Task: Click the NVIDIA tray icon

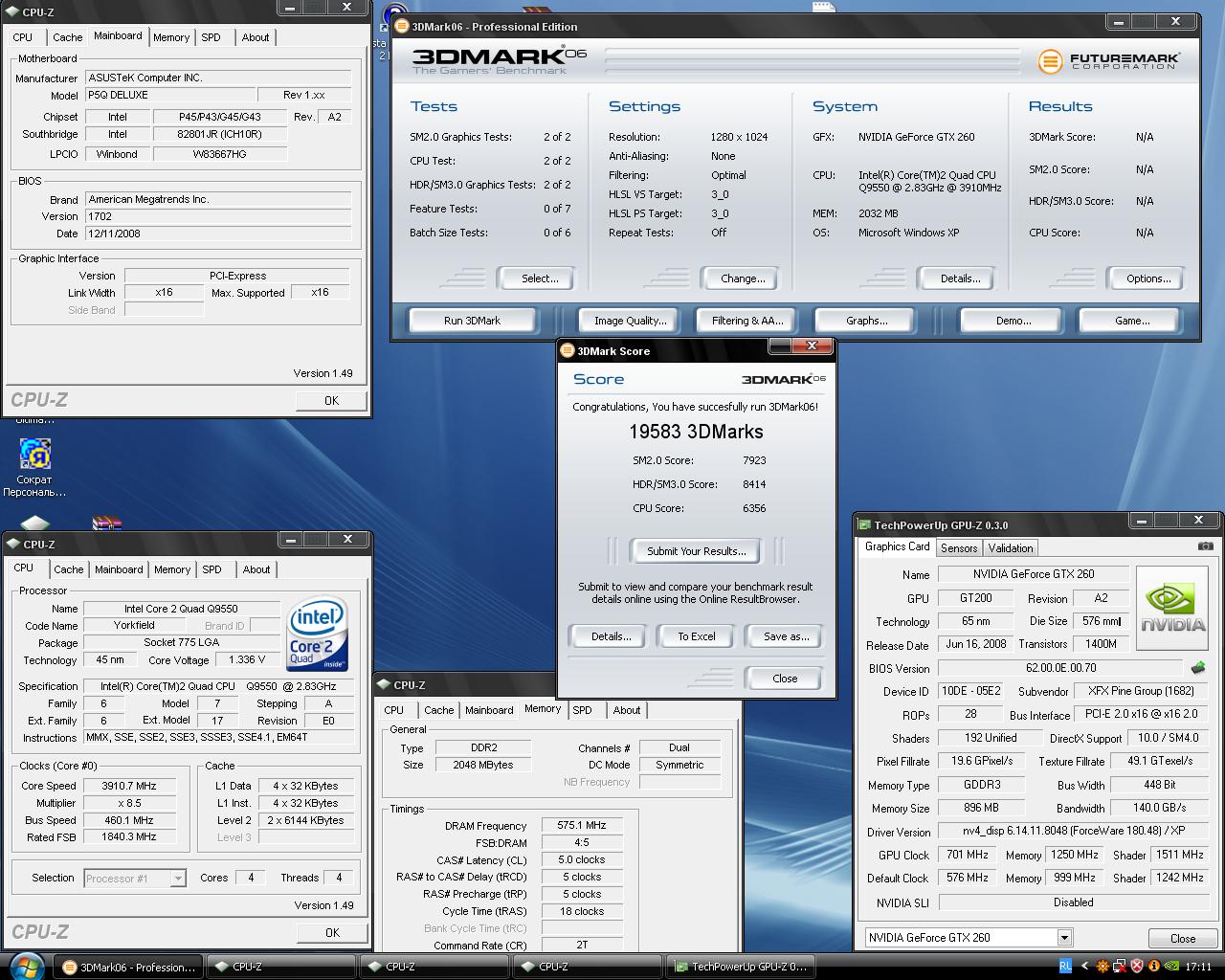Action: click(1172, 967)
